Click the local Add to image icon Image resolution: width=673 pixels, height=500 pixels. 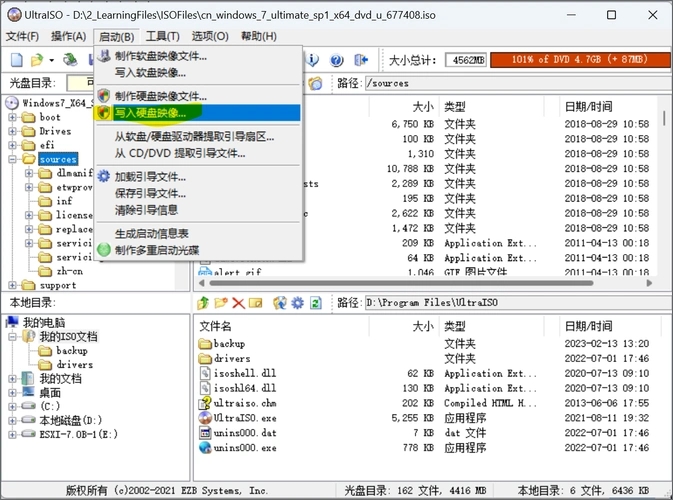(x=279, y=303)
